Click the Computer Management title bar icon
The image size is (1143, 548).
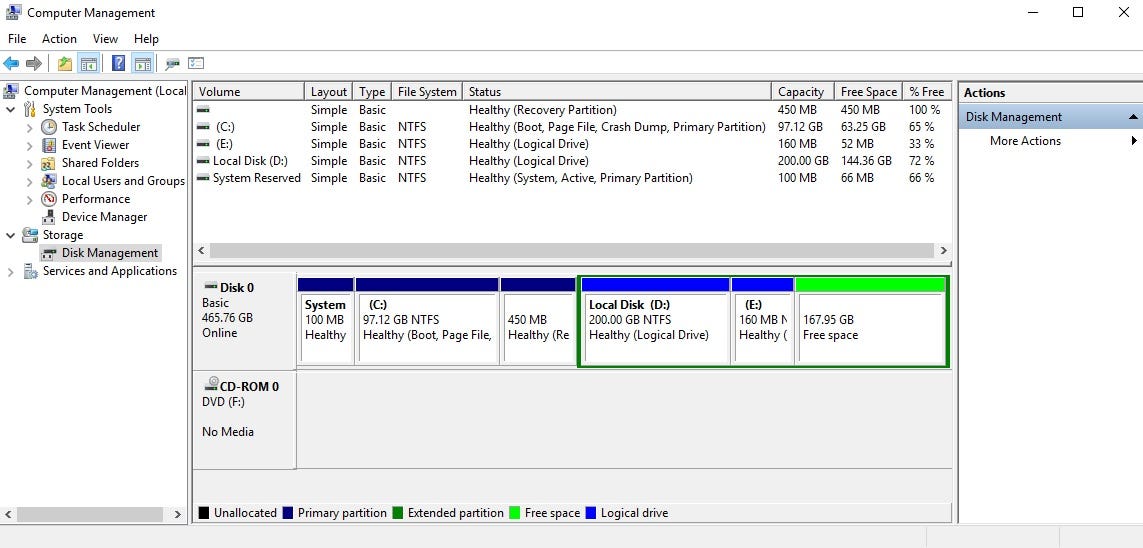13,12
